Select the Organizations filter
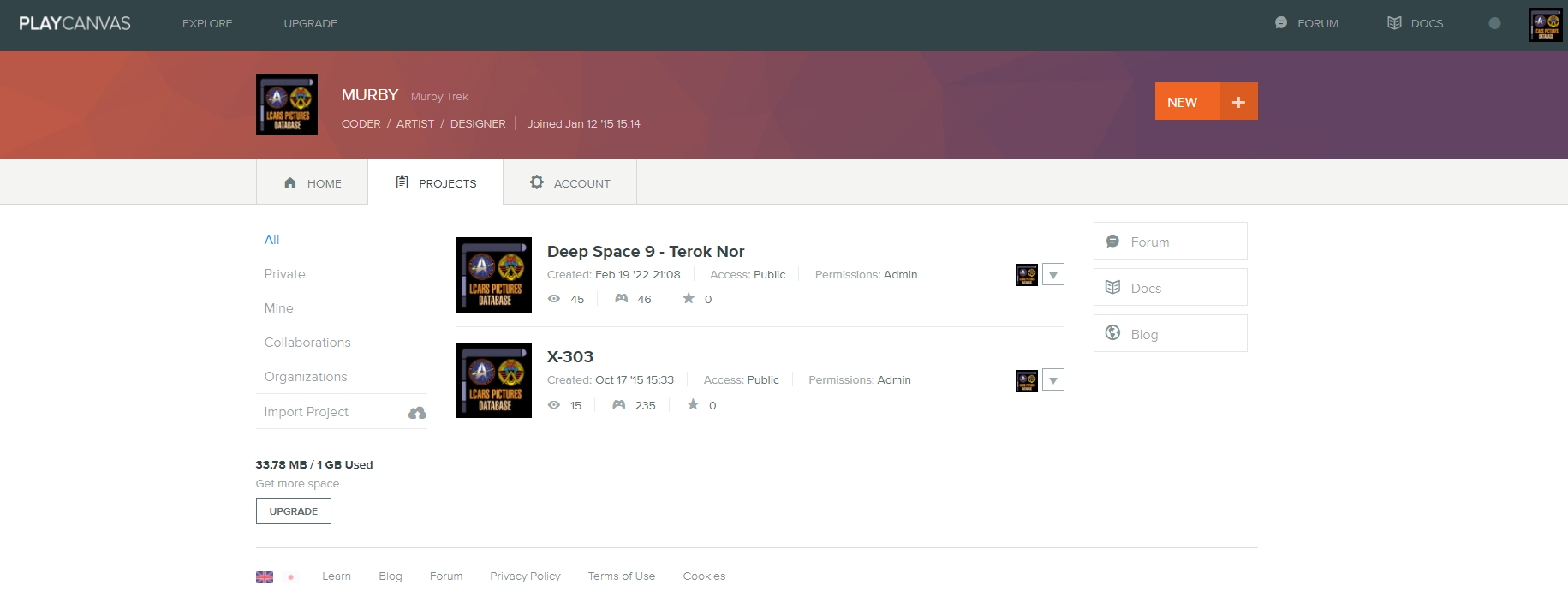 click(306, 377)
